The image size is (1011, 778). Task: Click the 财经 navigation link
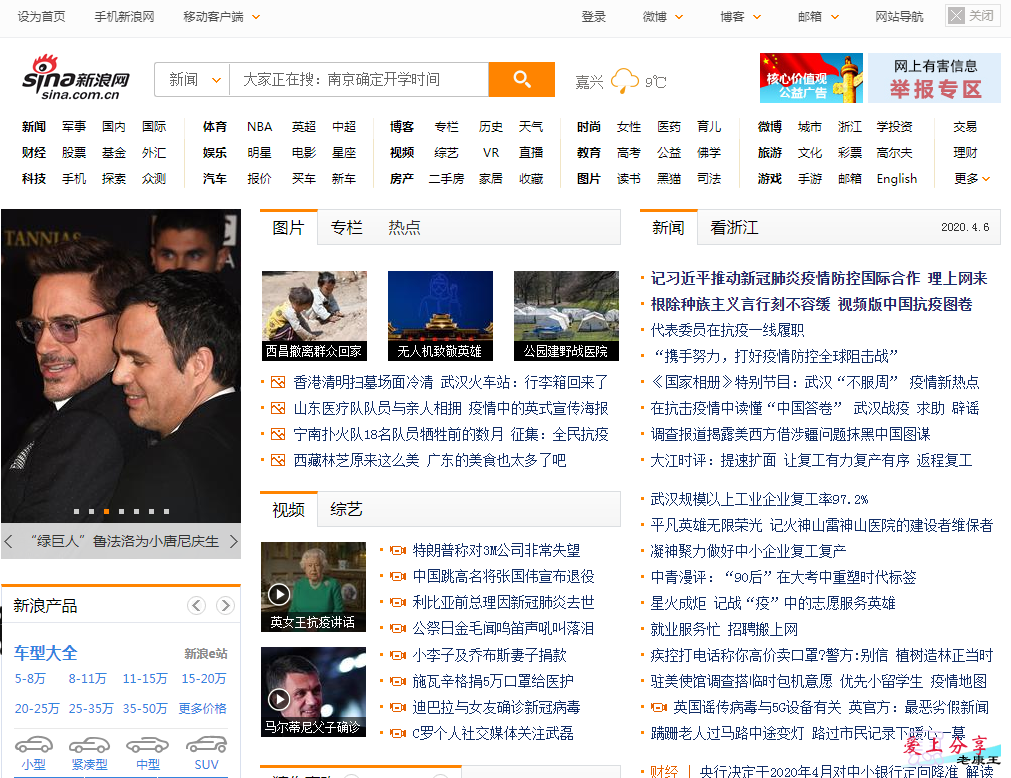tap(34, 153)
